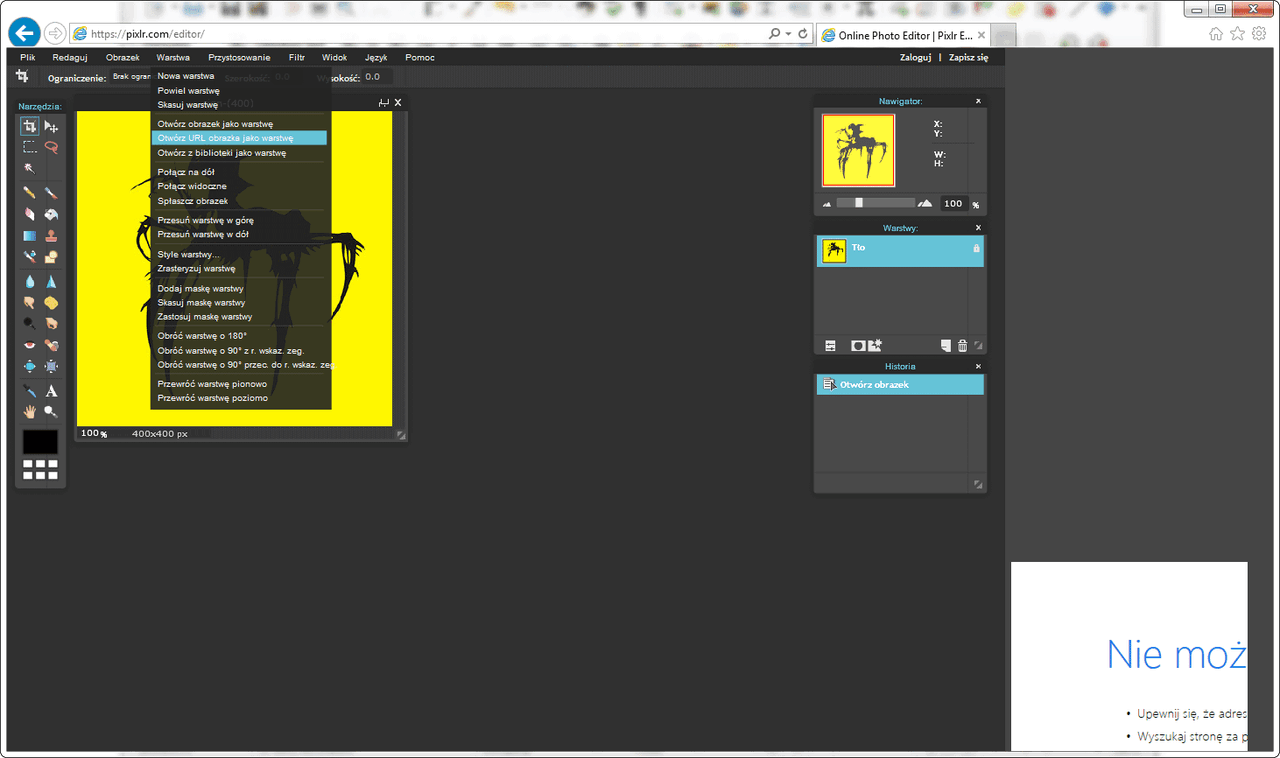Click the browser address bar URL

click(148, 34)
